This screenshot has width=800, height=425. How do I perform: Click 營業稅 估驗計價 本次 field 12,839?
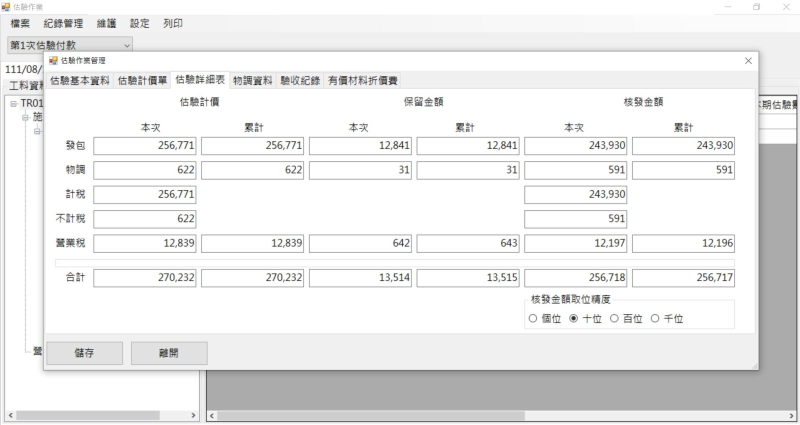pos(145,243)
